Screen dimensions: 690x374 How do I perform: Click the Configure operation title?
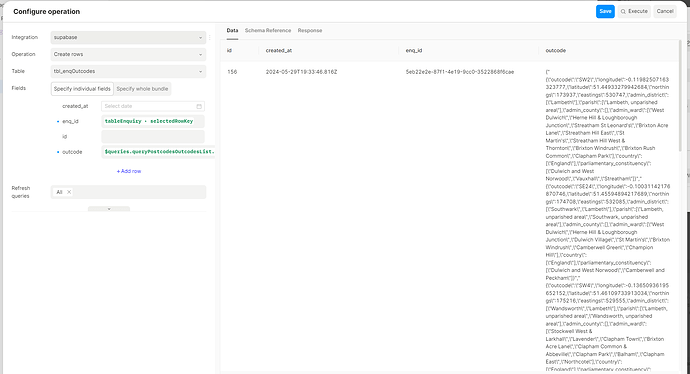[47, 12]
